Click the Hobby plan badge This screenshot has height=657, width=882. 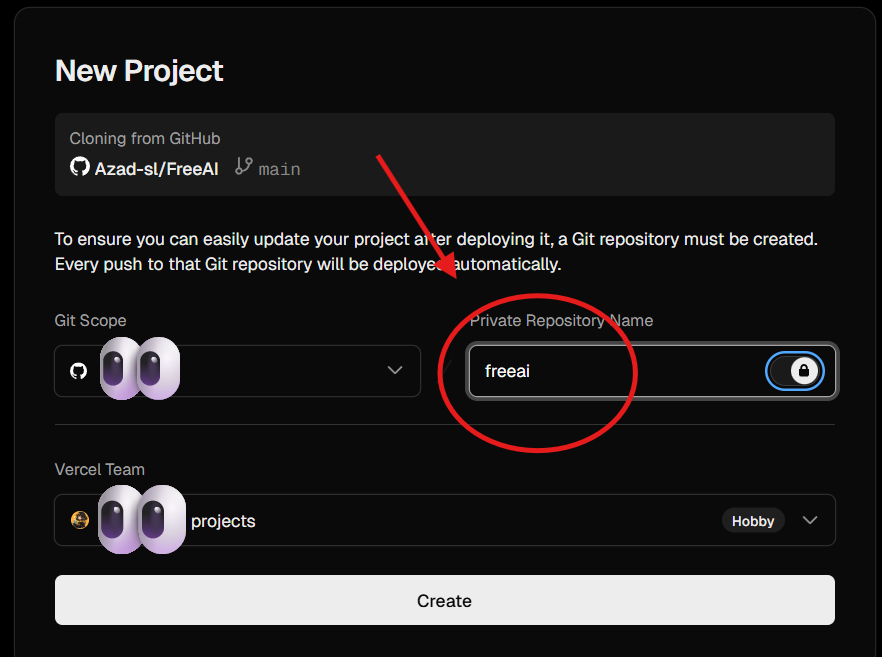[753, 521]
